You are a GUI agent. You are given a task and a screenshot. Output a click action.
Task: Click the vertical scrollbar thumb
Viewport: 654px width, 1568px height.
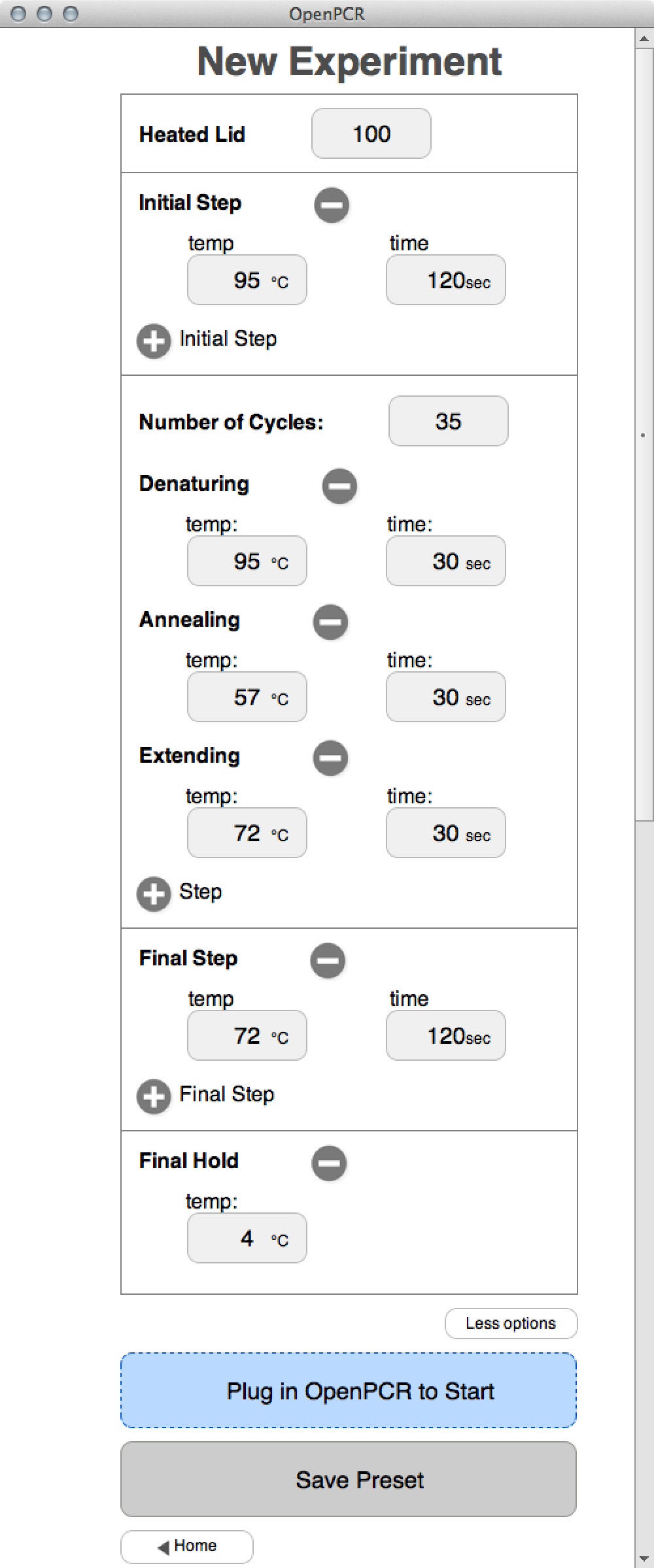pos(644,431)
